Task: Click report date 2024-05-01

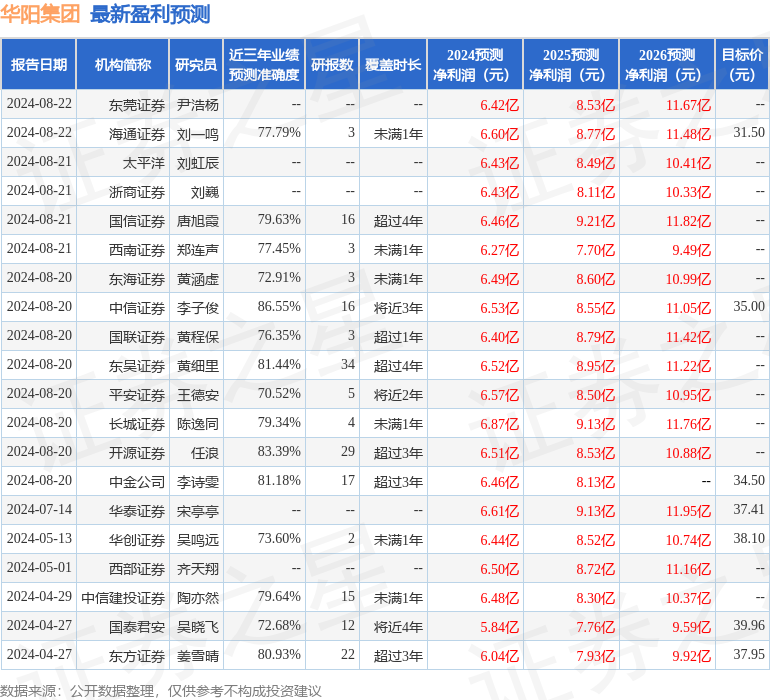Action: pos(39,567)
